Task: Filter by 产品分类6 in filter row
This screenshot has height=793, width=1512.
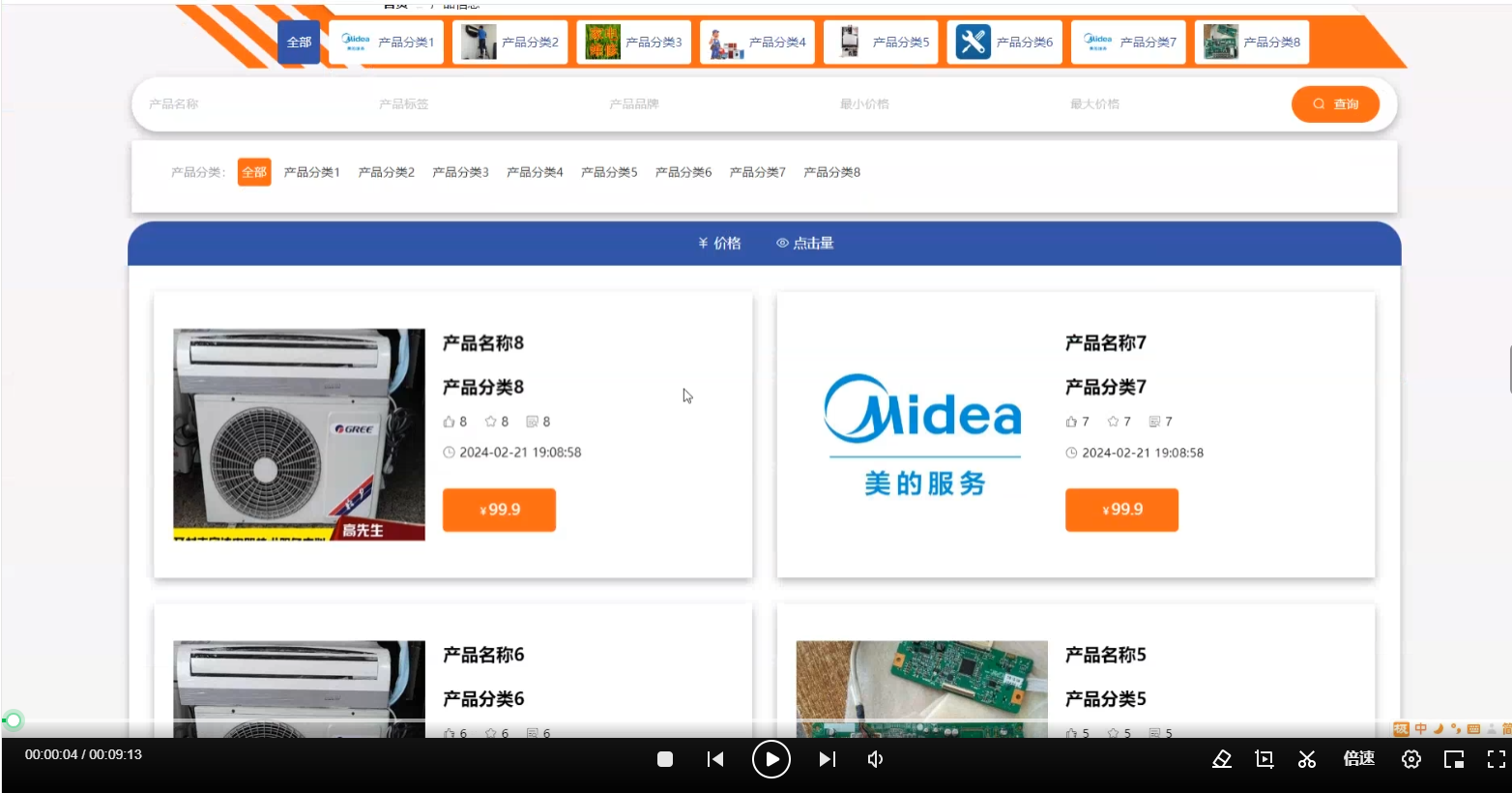Action: 683,172
